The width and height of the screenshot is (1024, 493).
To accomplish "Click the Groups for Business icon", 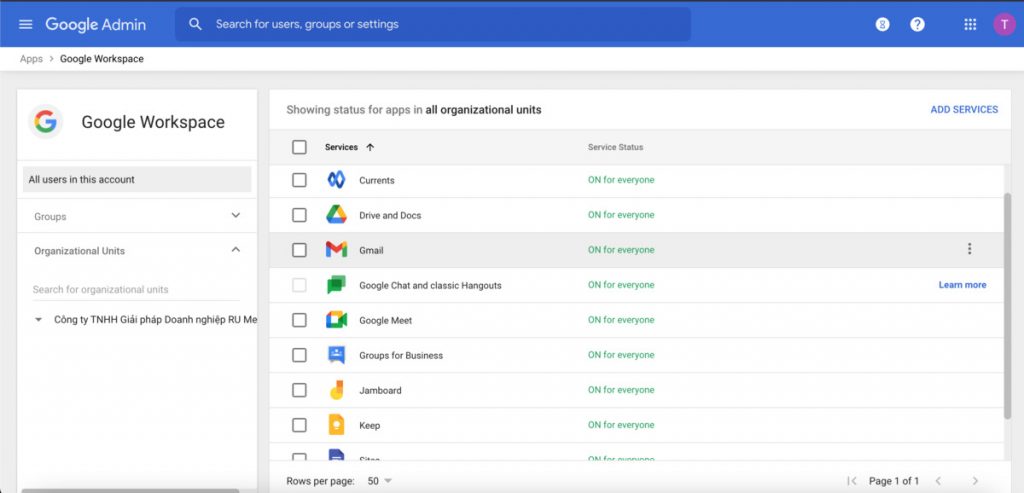I will (x=336, y=355).
